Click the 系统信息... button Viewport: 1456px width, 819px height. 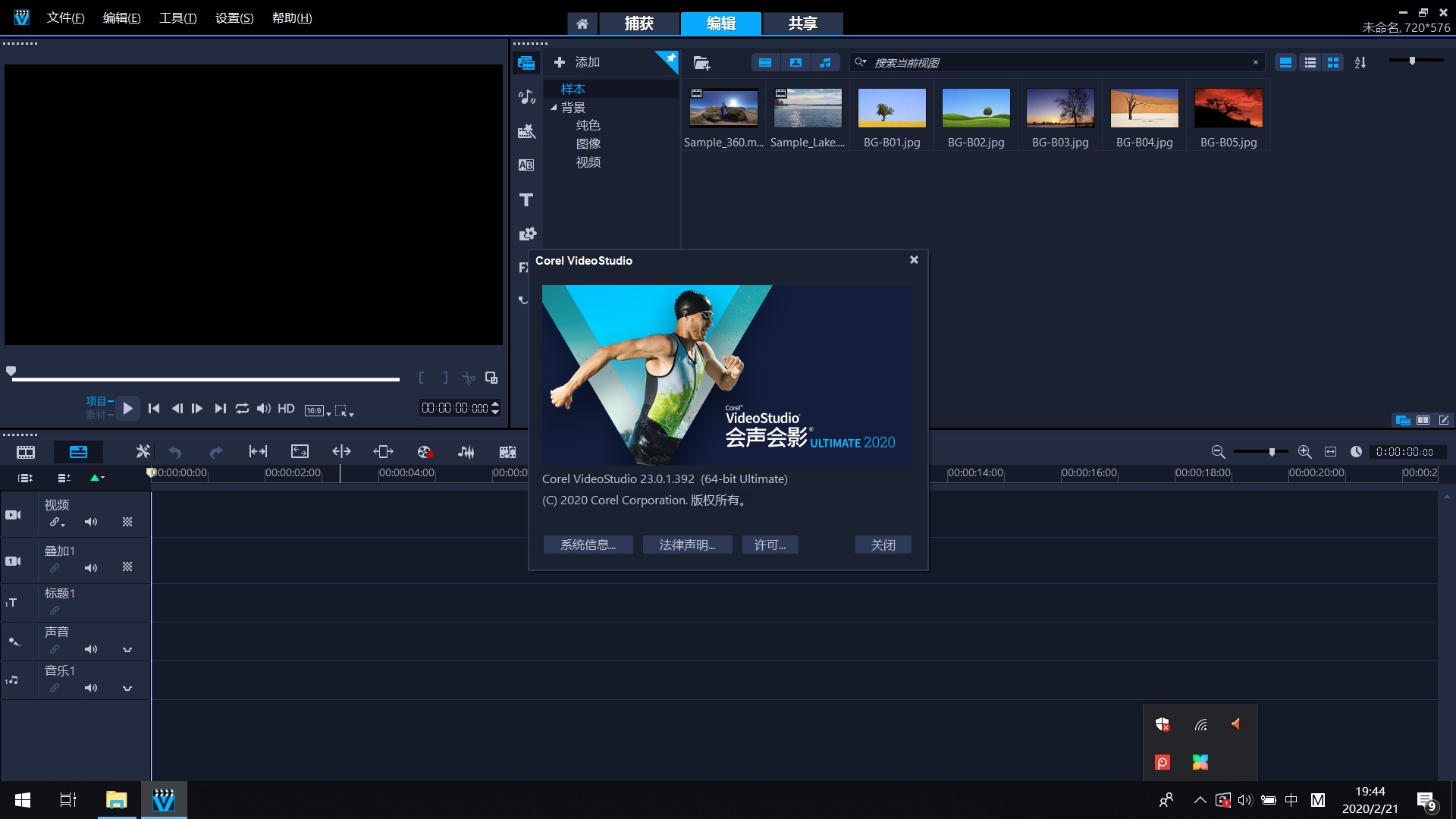(x=588, y=544)
